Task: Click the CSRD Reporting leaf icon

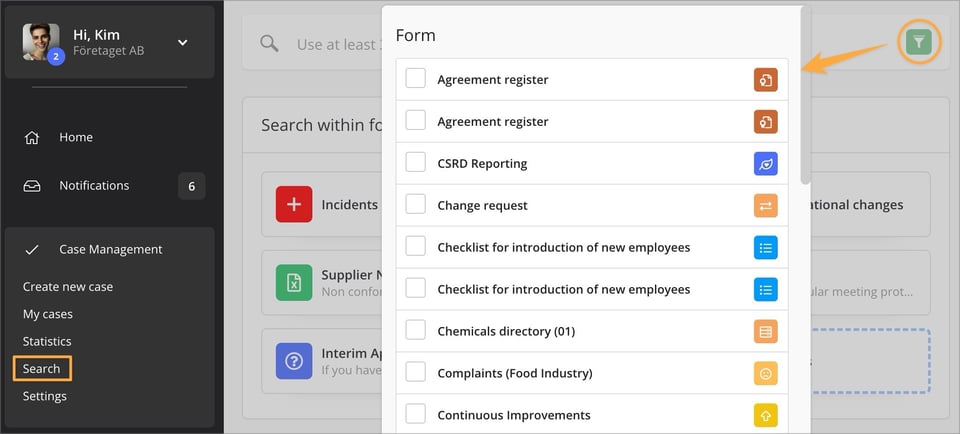Action: point(765,164)
